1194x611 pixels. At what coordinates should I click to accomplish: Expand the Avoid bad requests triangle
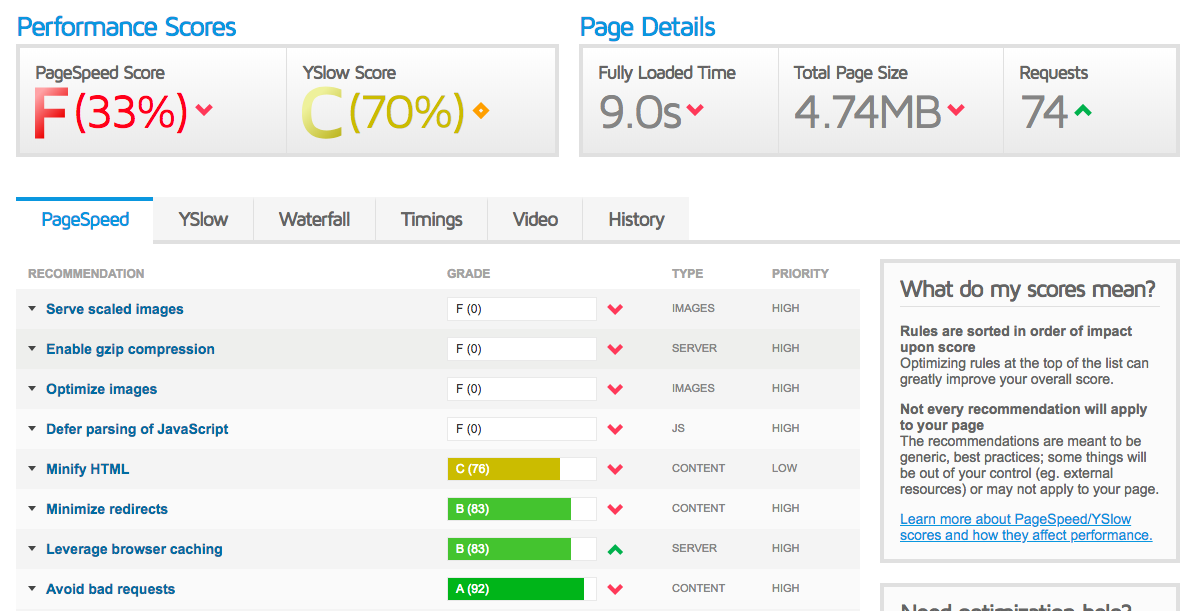[x=32, y=588]
